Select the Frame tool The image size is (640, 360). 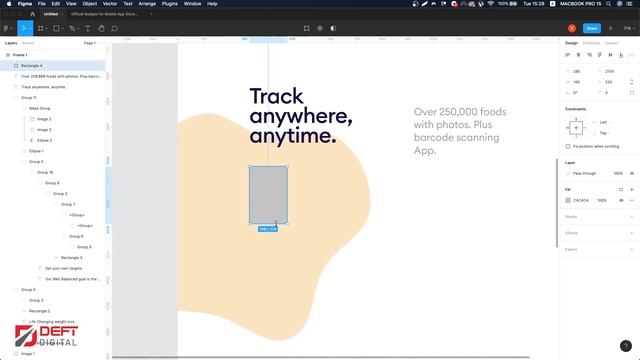tap(40, 28)
